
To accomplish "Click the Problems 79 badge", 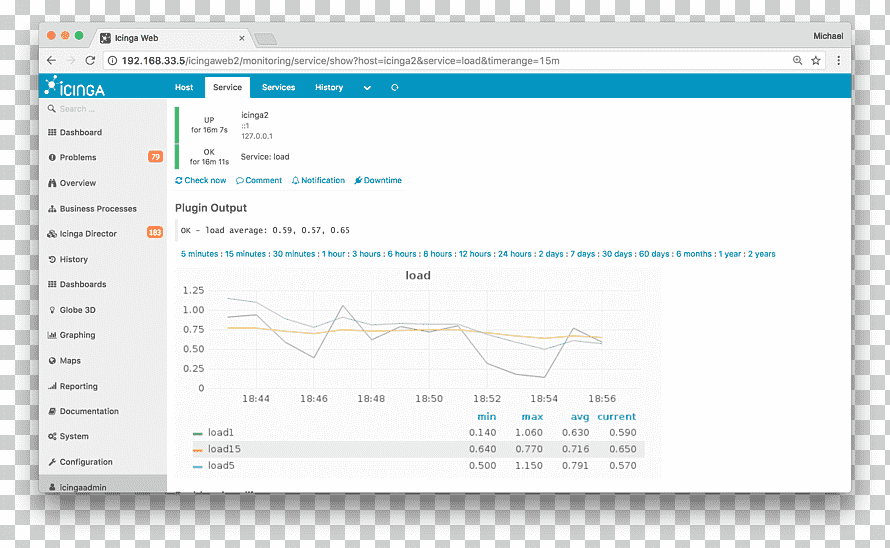I will [155, 157].
